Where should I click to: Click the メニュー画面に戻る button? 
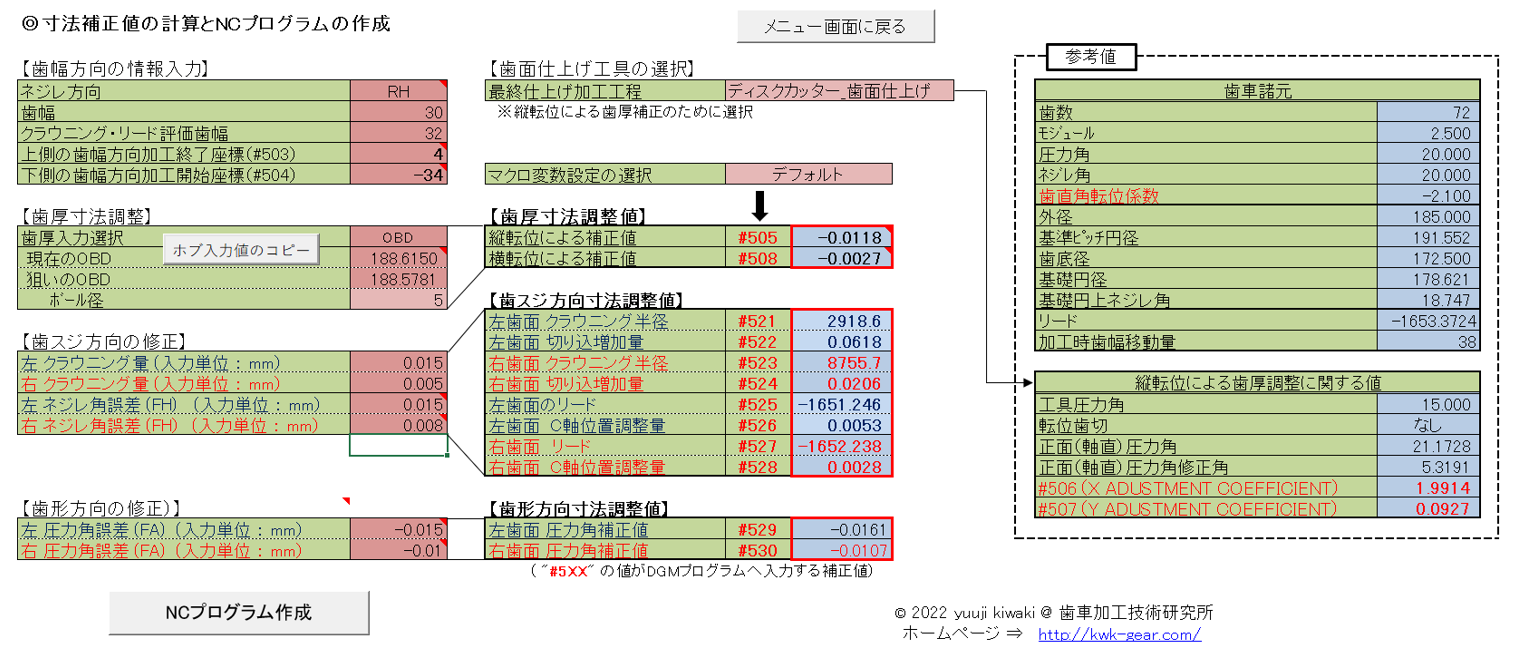835,27
